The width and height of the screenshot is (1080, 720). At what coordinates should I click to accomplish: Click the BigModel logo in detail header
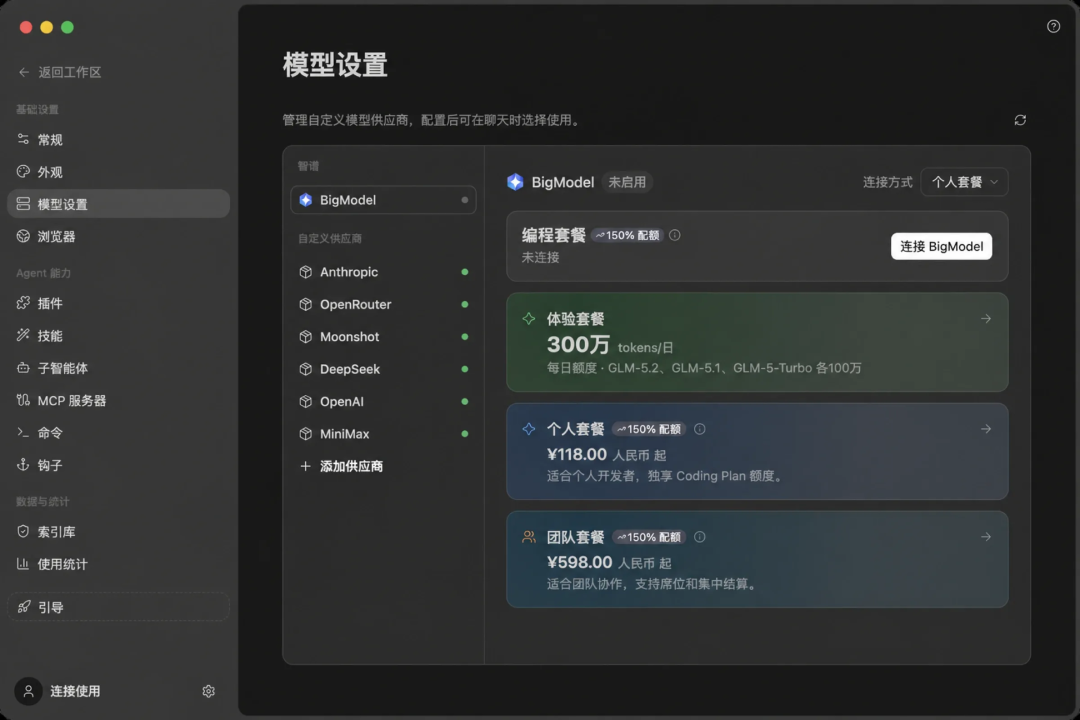pyautogui.click(x=515, y=182)
